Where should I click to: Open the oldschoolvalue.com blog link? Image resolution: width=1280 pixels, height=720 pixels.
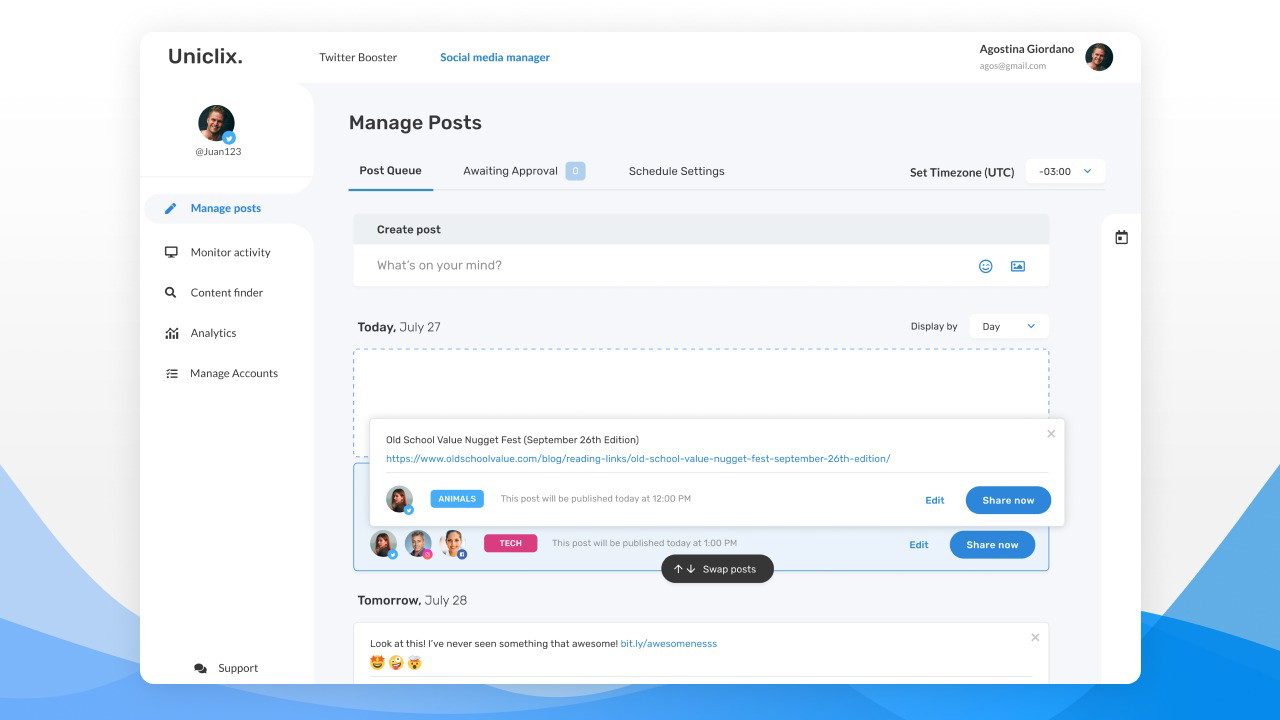[x=637, y=459]
